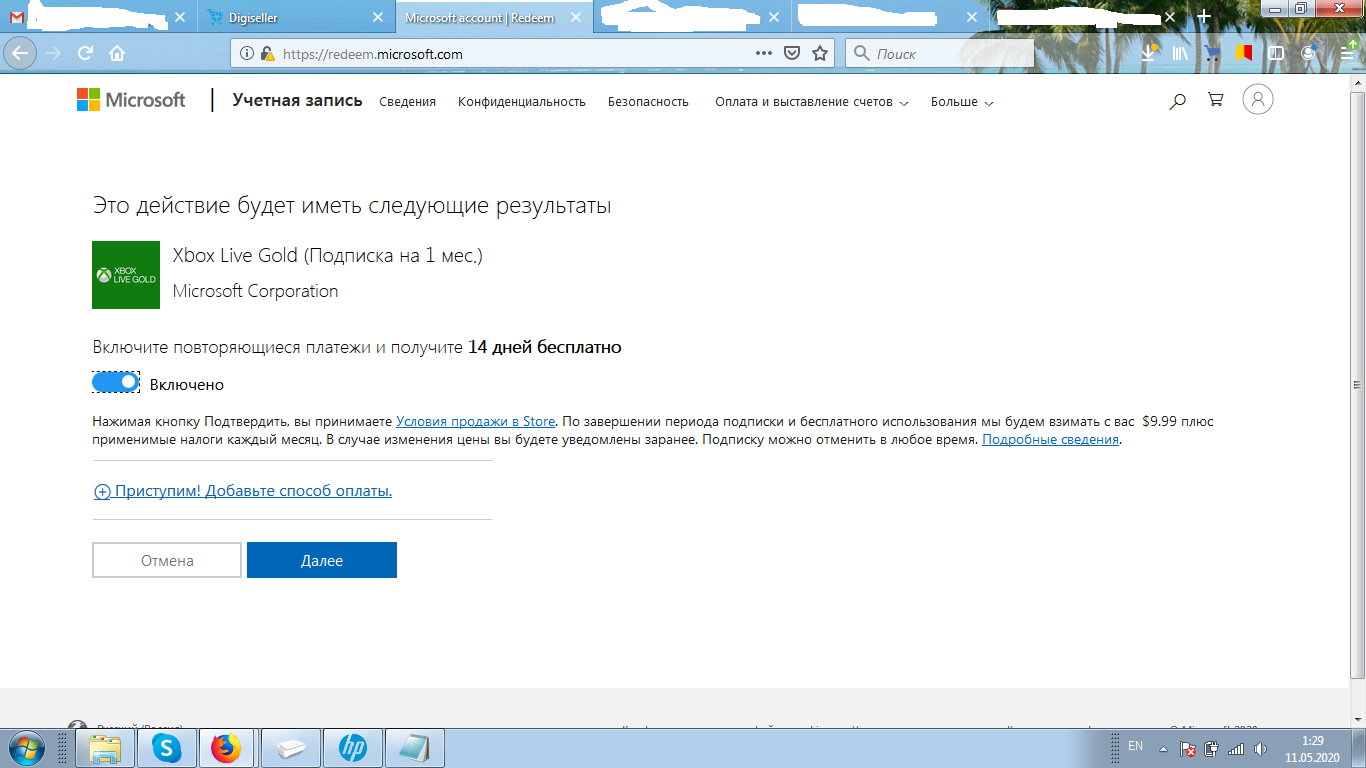Screen dimensions: 1366x768
Task: Close the Gmail tab
Action: [180, 18]
